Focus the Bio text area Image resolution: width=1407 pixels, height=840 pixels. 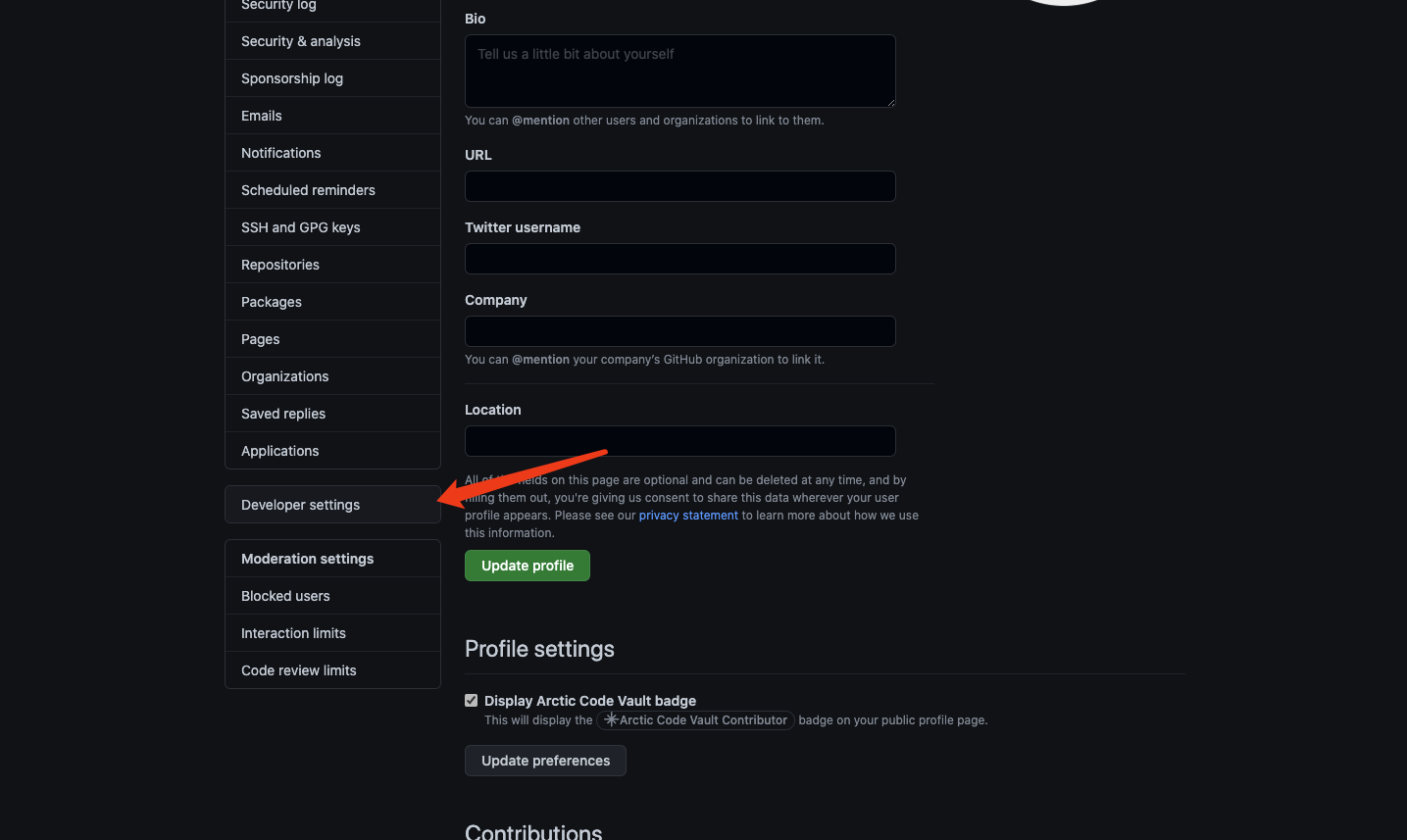click(679, 71)
